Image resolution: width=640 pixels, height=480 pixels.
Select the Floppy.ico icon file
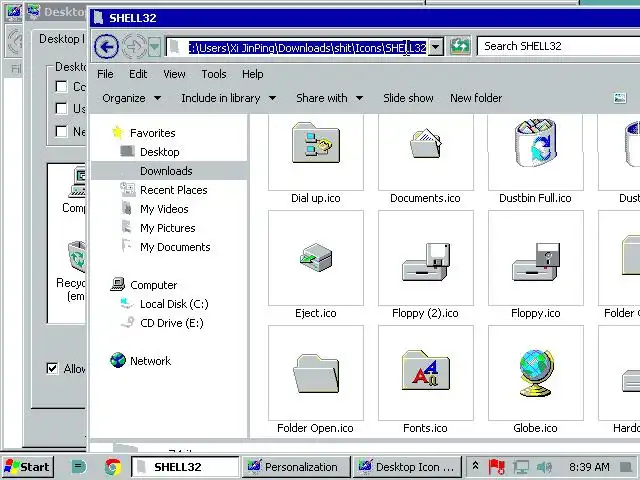pos(536,258)
